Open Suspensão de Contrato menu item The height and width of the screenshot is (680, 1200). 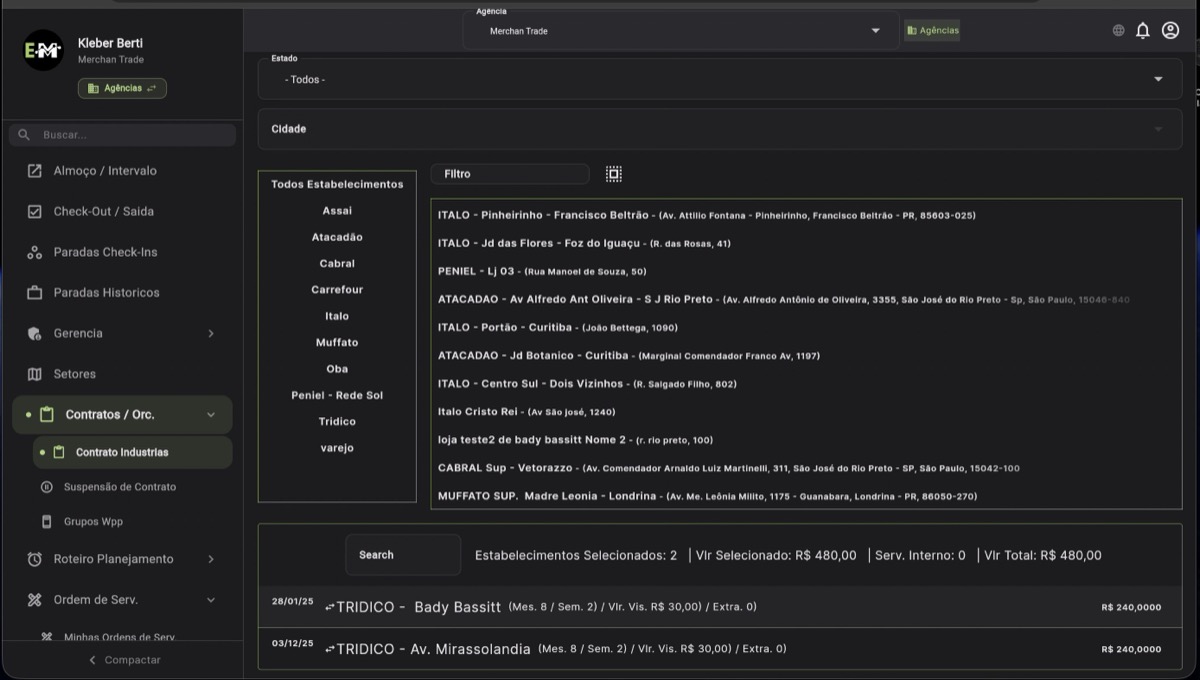(x=119, y=487)
